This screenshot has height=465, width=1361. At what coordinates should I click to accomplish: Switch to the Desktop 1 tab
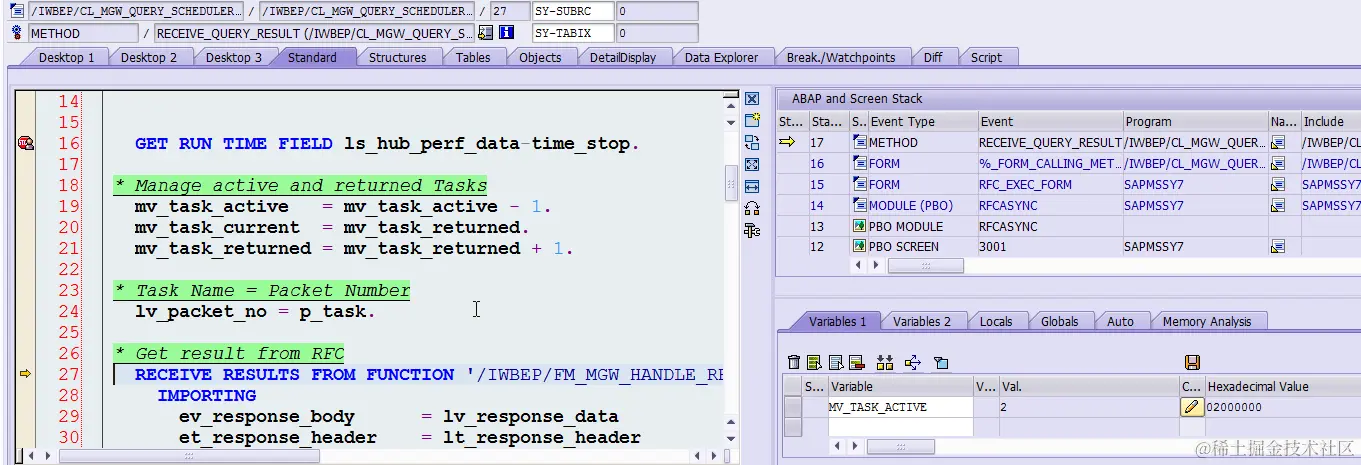66,57
